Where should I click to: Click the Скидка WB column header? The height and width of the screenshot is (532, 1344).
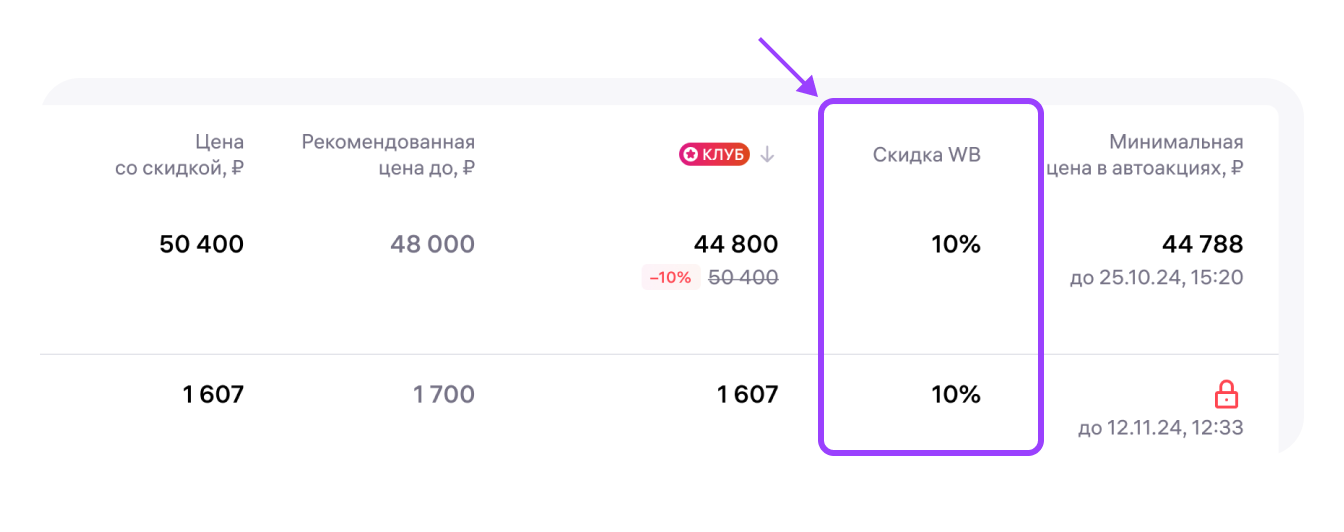point(926,155)
